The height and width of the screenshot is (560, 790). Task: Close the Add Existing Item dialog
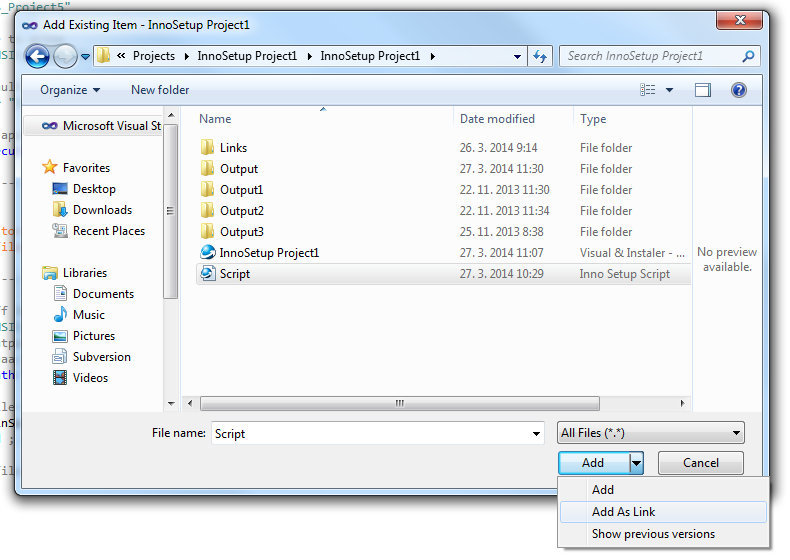pos(739,21)
